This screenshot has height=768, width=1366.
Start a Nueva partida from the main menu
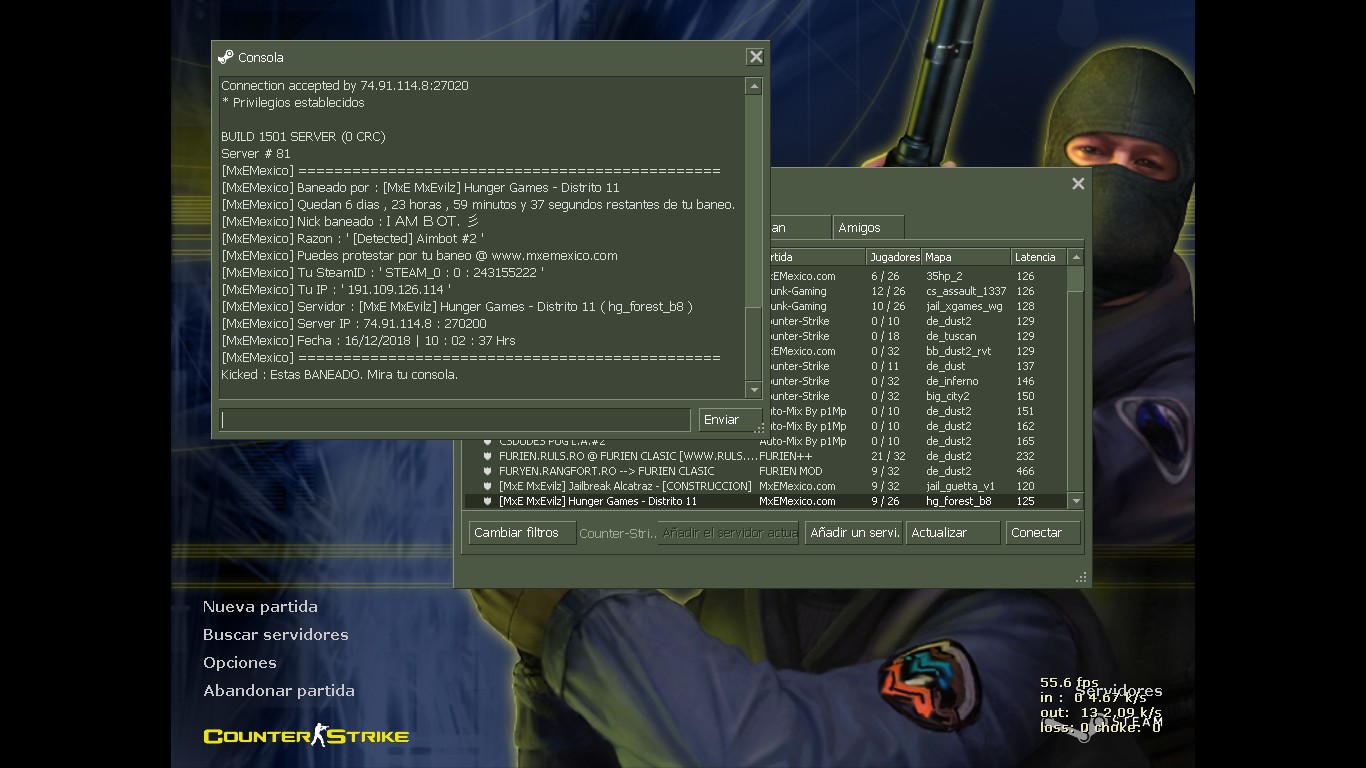pyautogui.click(x=260, y=607)
